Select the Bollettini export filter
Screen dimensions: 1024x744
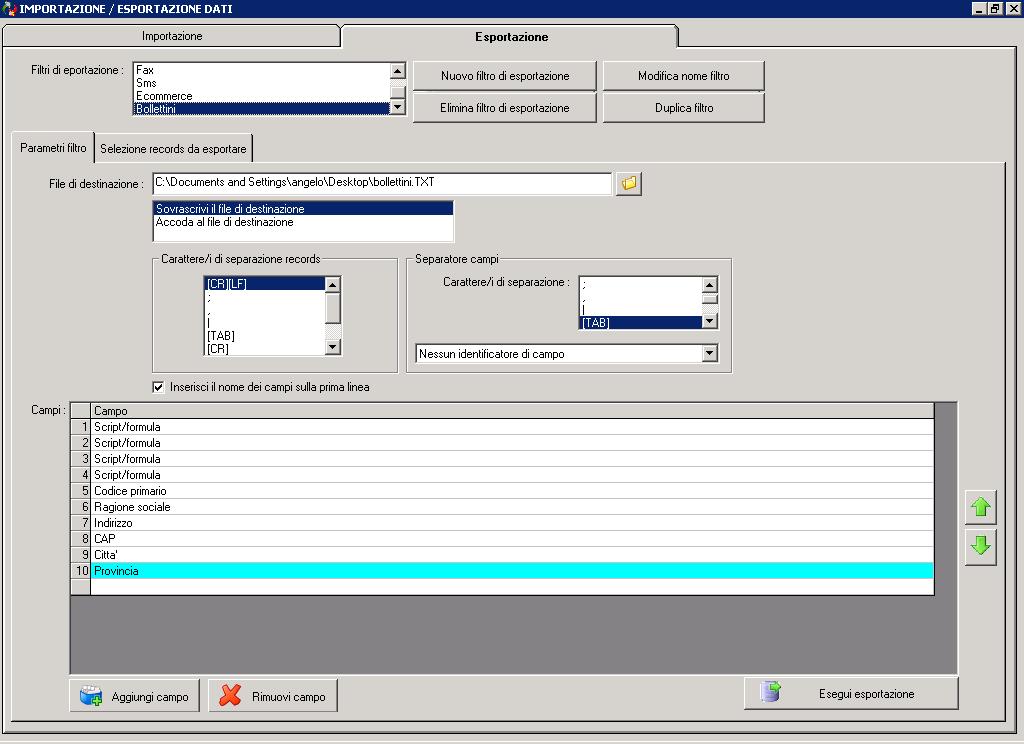[261, 109]
